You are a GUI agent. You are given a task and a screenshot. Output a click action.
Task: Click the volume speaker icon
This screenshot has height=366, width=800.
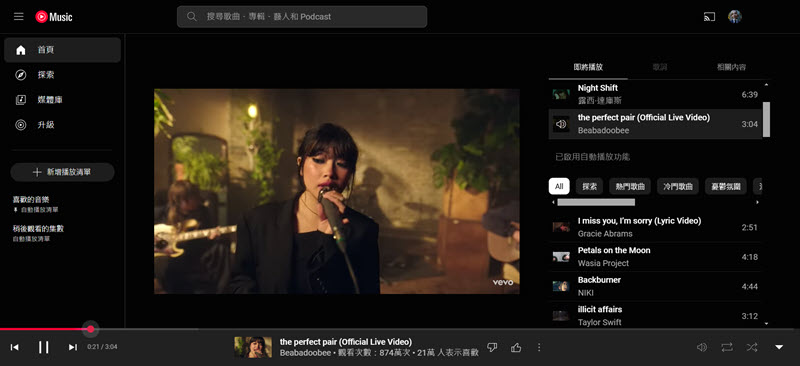[702, 347]
